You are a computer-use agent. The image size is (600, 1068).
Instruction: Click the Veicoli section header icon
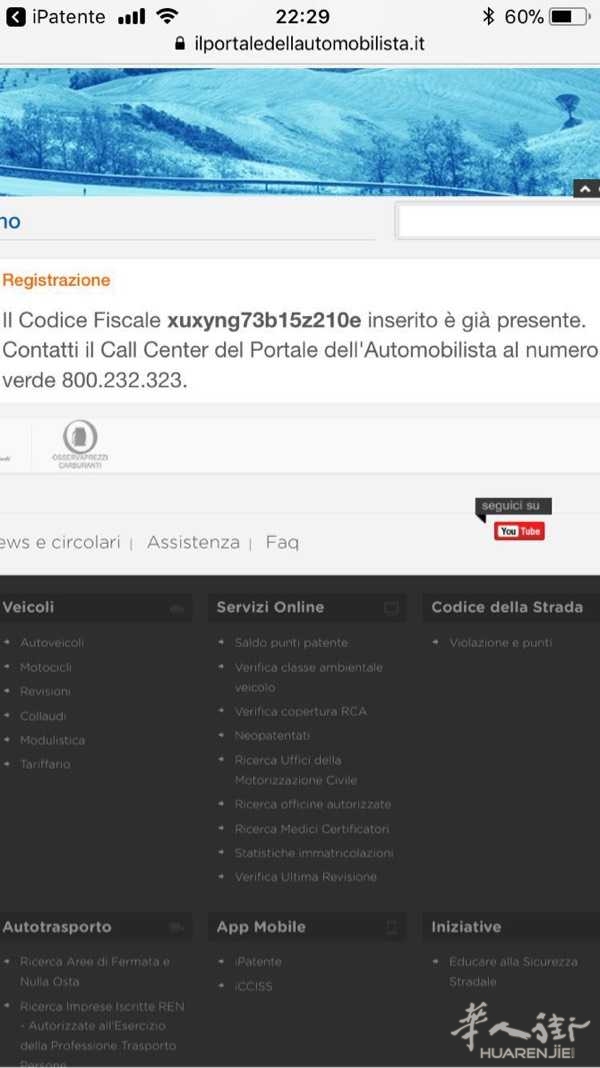[x=177, y=608]
